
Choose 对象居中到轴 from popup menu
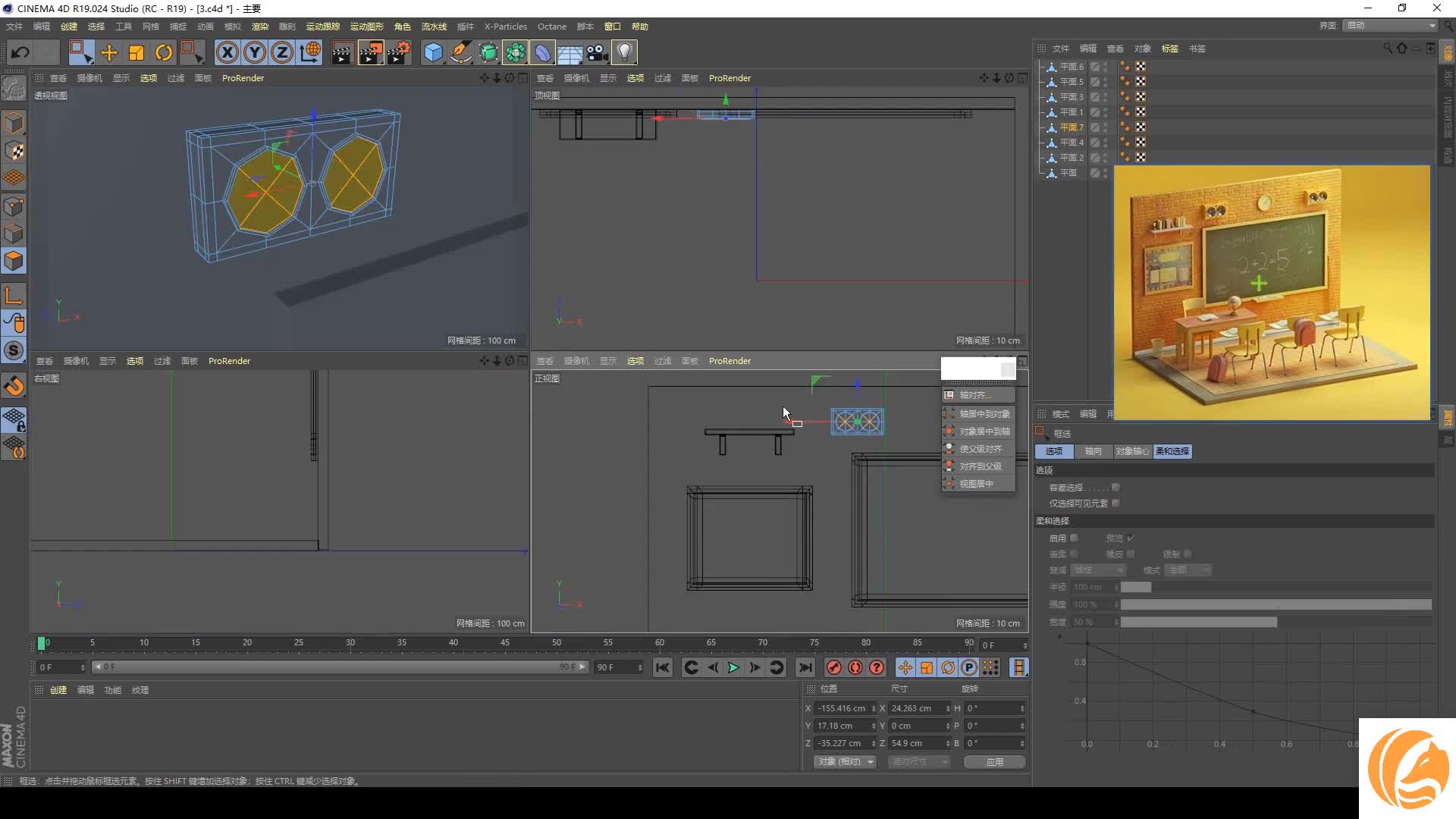tap(978, 431)
